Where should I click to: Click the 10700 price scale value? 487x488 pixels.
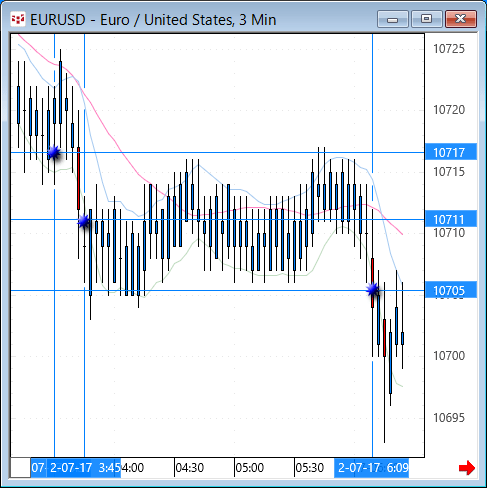[449, 356]
